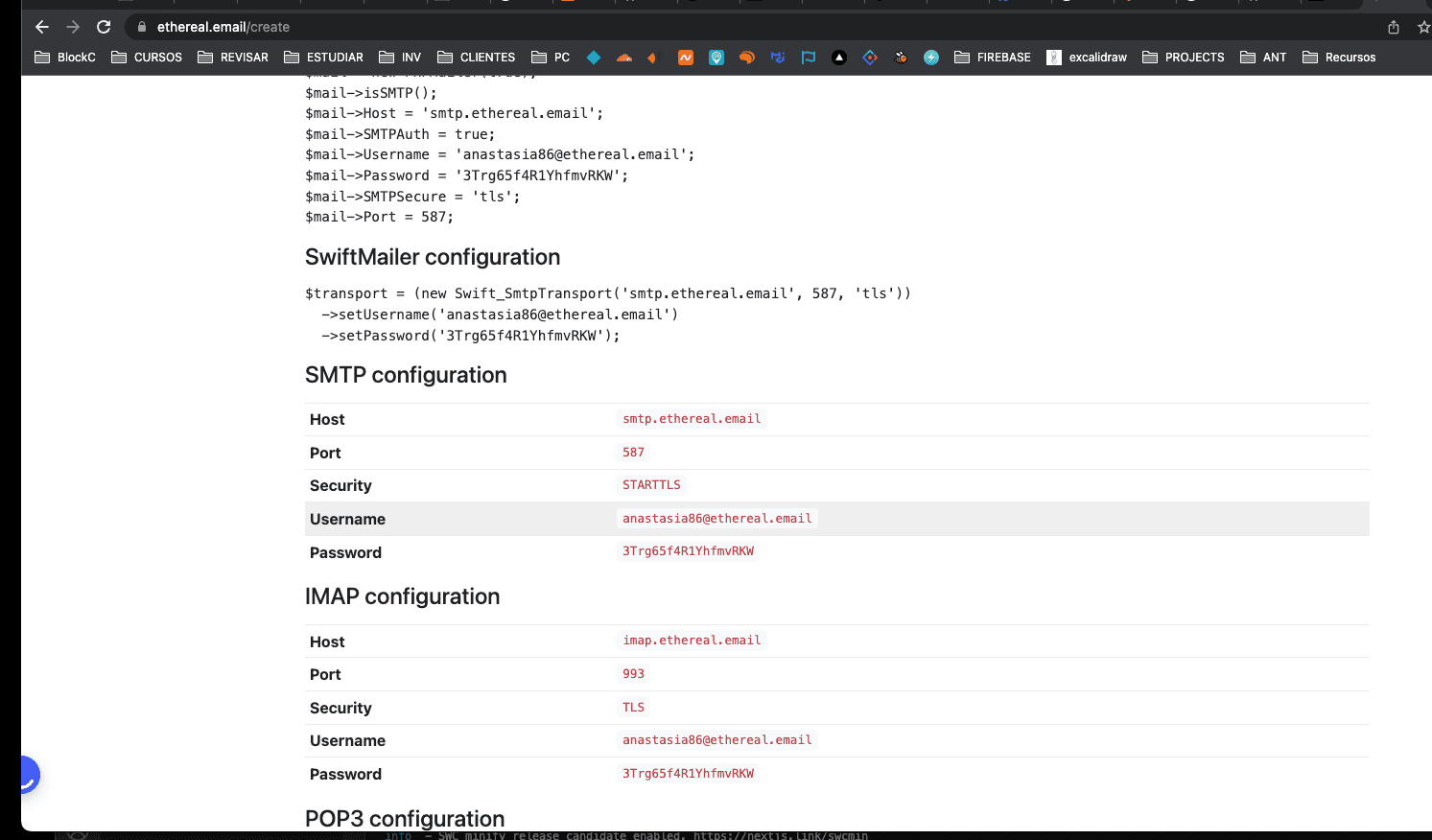This screenshot has width=1432, height=840.
Task: Open the ANT bookmarks folder
Action: point(1263,58)
